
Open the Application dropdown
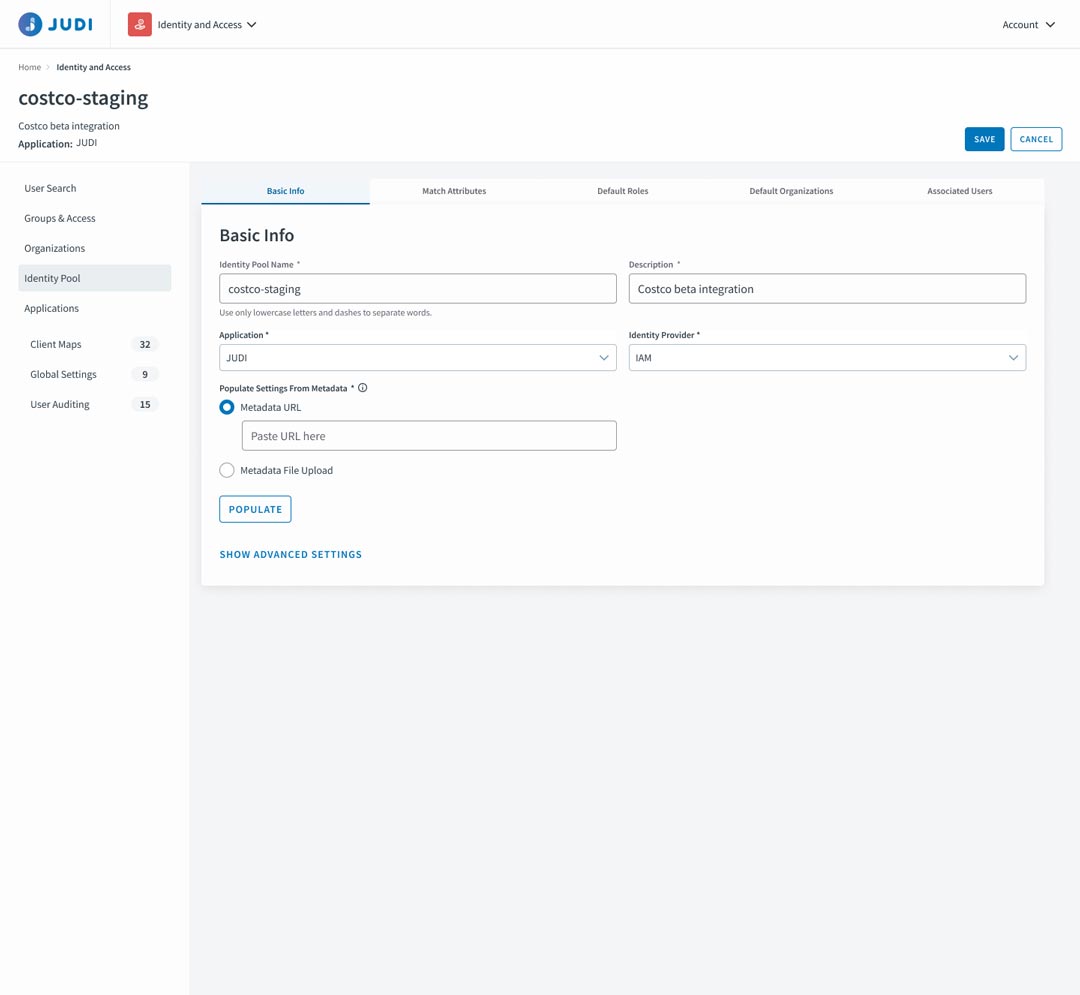pyautogui.click(x=417, y=358)
